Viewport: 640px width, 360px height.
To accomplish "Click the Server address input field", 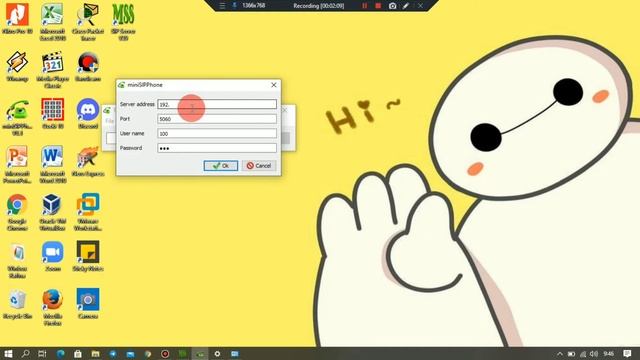I will (x=217, y=104).
